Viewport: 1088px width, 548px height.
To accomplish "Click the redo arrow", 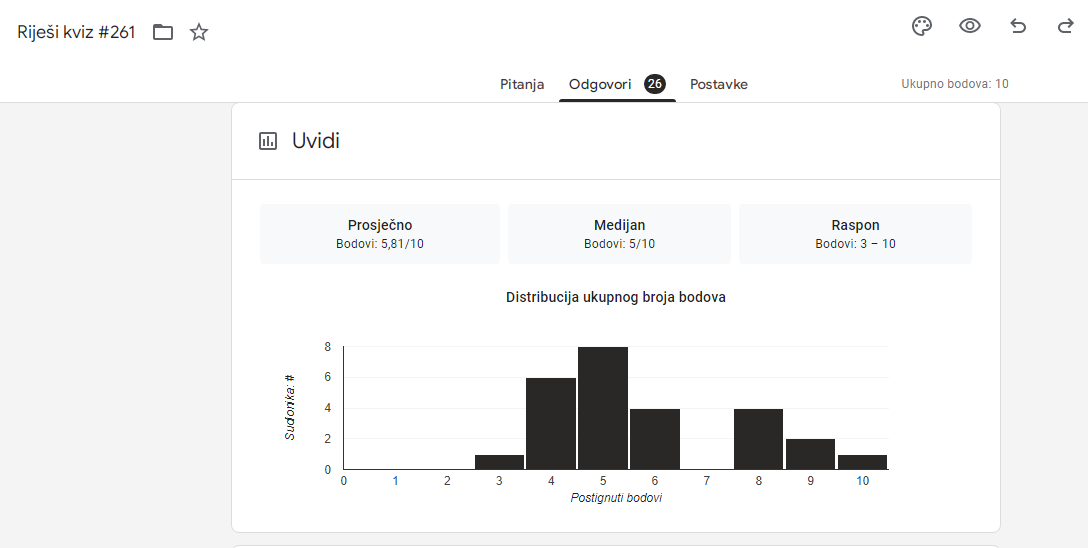I will tap(1065, 27).
